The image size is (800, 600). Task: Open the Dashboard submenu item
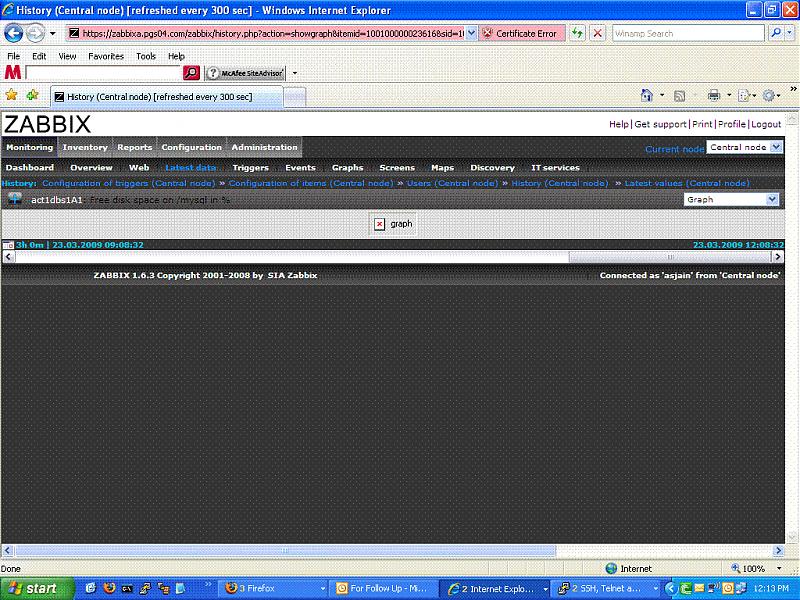pos(30,167)
